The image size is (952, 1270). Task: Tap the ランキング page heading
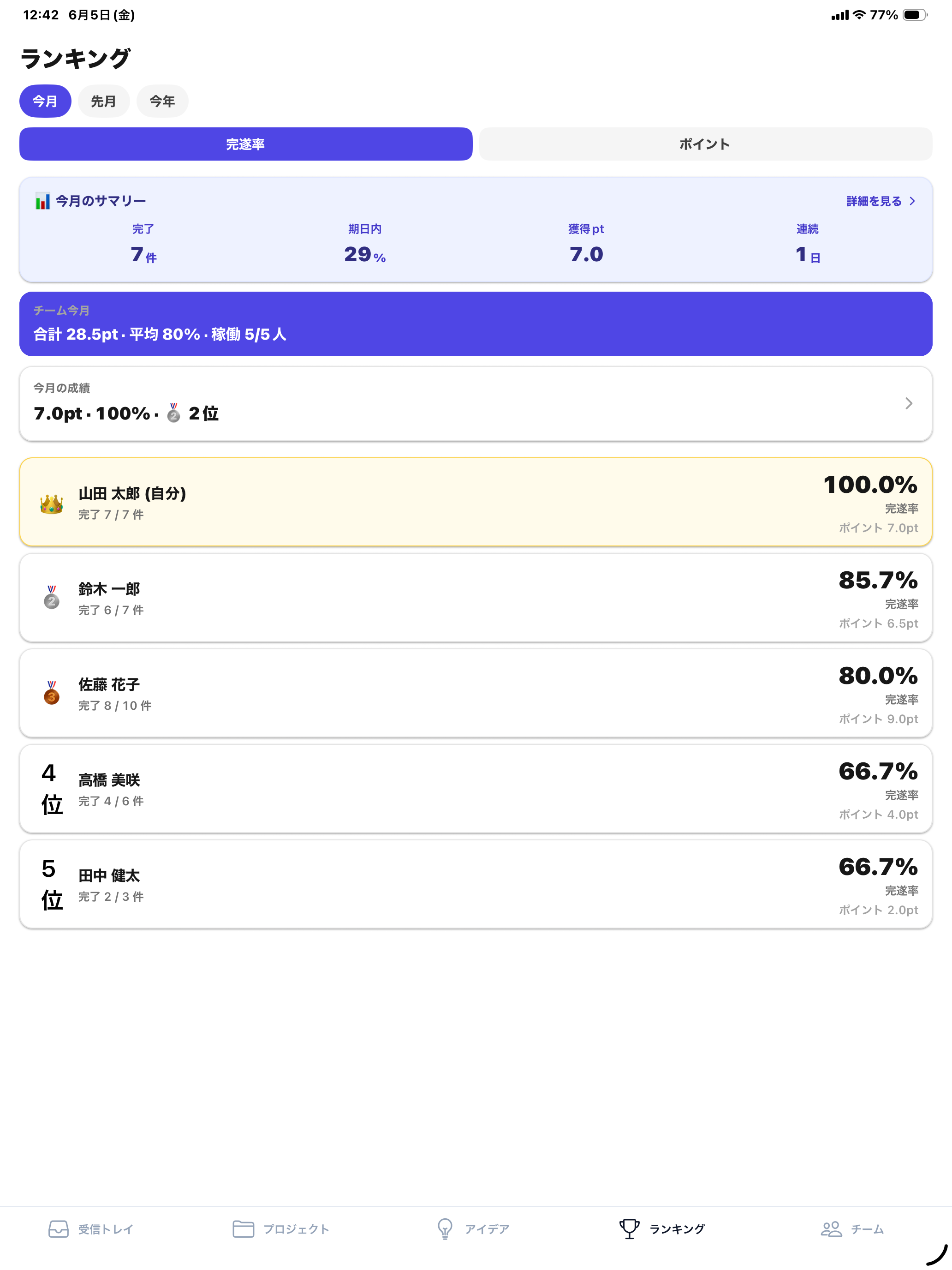[x=75, y=59]
